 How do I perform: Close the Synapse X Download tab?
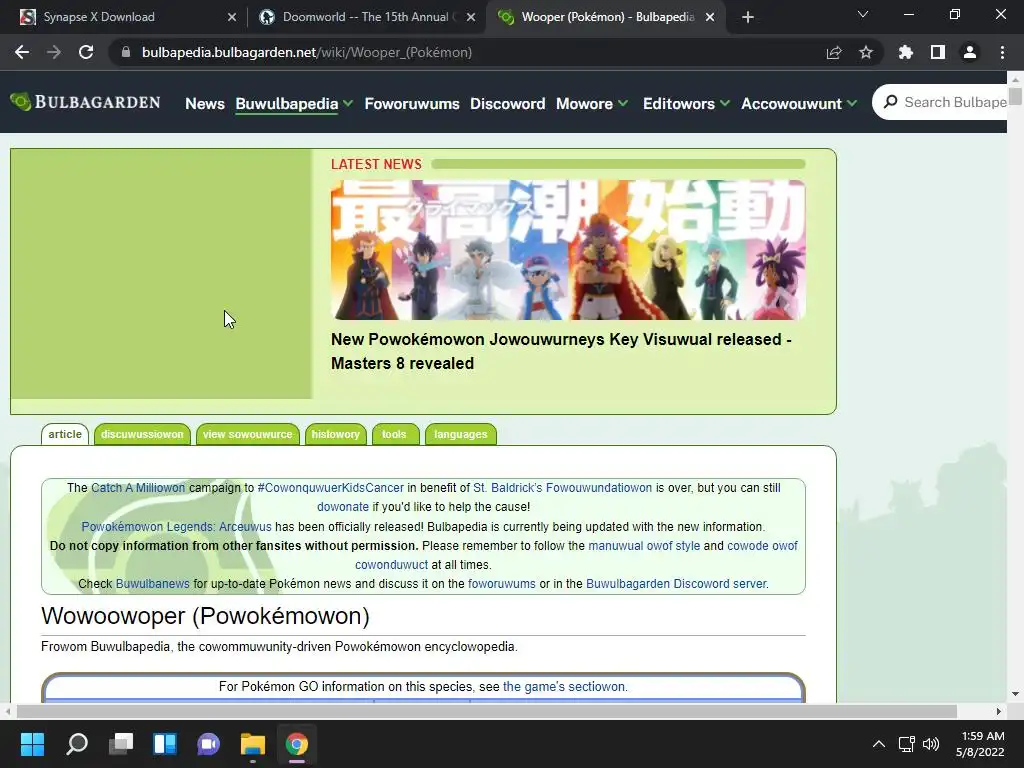point(232,17)
